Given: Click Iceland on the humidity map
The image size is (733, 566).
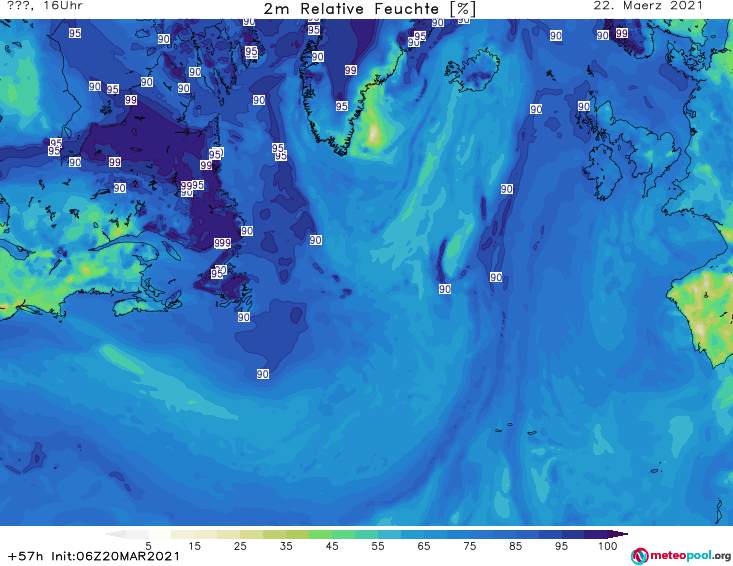Looking at the screenshot, I should [x=473, y=71].
